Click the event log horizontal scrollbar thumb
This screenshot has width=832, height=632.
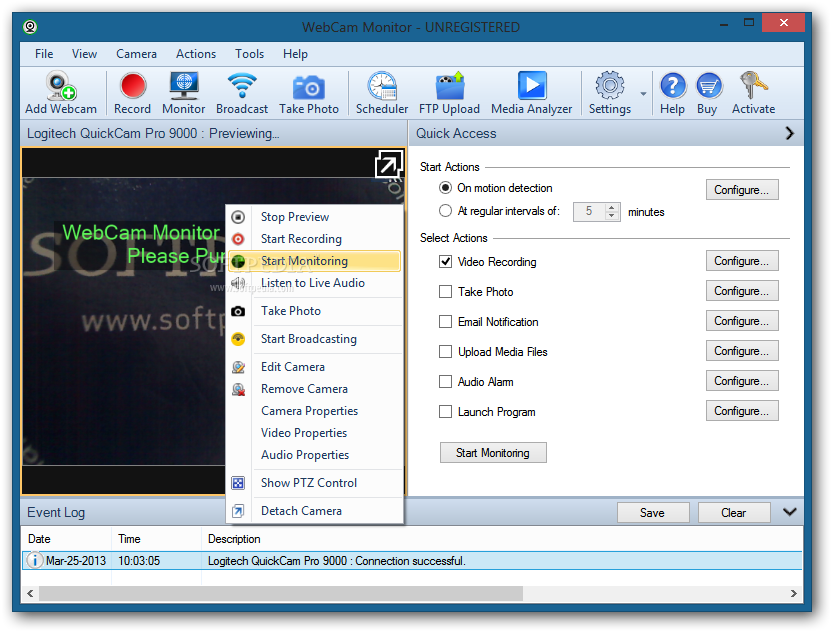(x=281, y=593)
